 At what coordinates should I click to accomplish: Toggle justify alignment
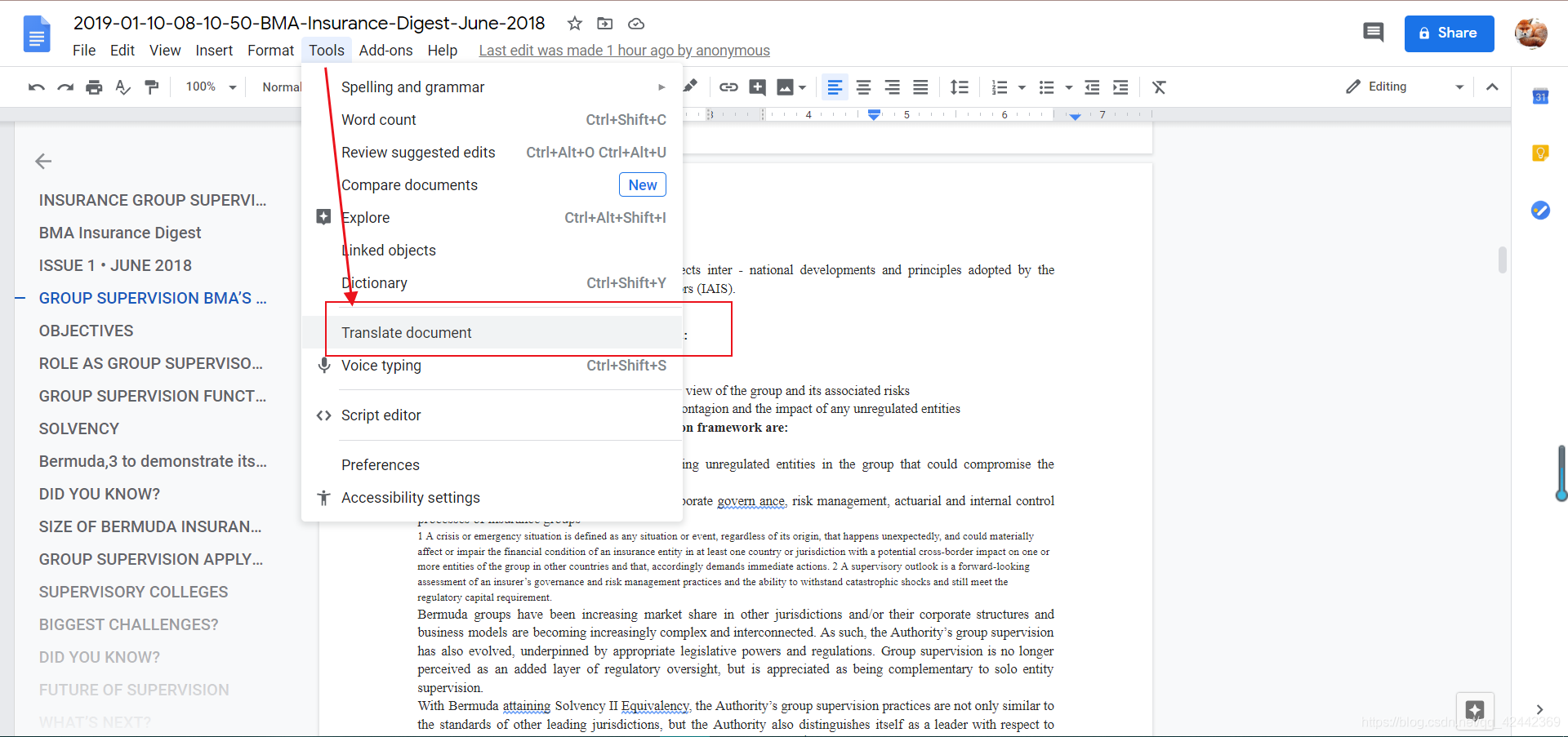pyautogui.click(x=920, y=87)
